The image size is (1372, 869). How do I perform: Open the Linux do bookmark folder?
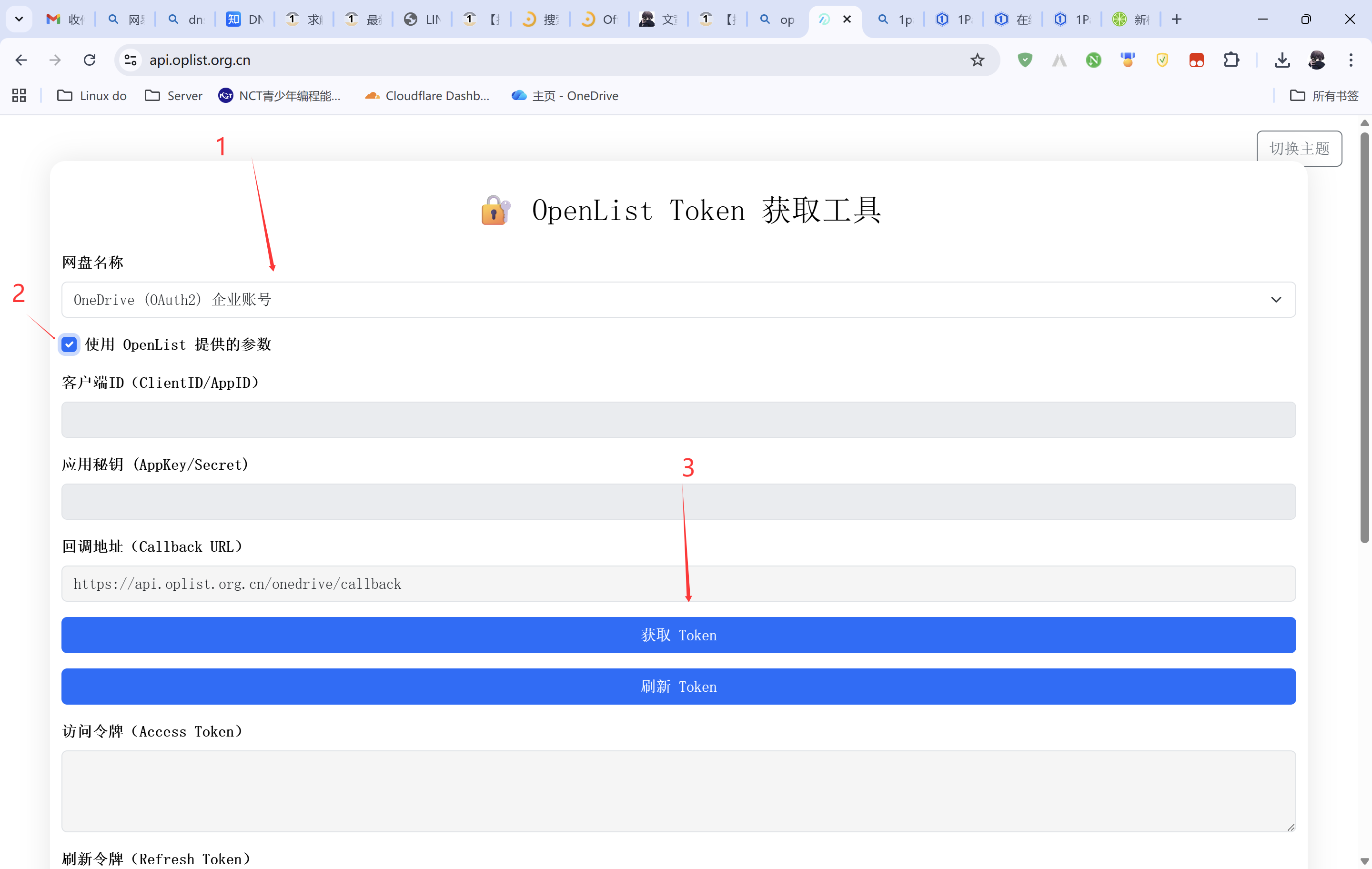pyautogui.click(x=92, y=95)
